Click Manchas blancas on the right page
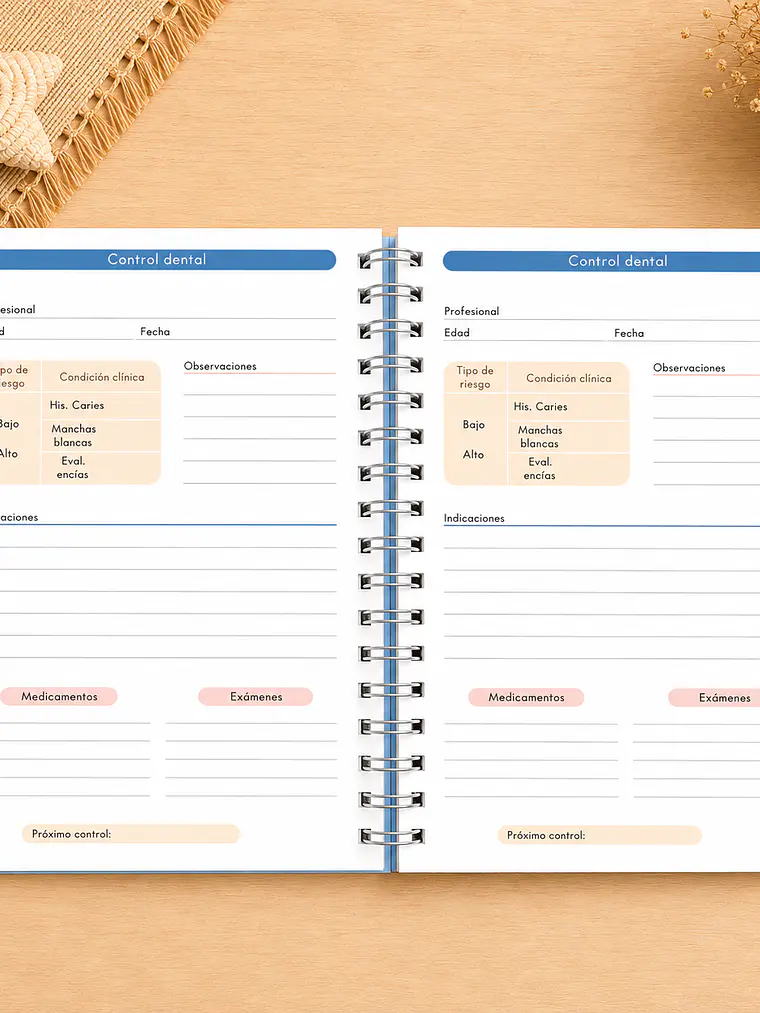Viewport: 760px width, 1013px height. tap(540, 437)
